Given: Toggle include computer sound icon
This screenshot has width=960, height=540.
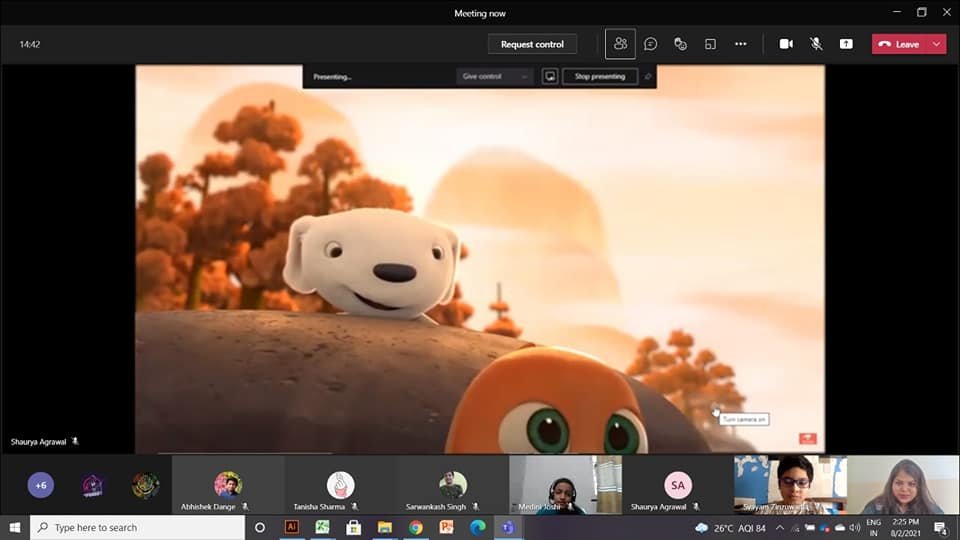Looking at the screenshot, I should 550,77.
